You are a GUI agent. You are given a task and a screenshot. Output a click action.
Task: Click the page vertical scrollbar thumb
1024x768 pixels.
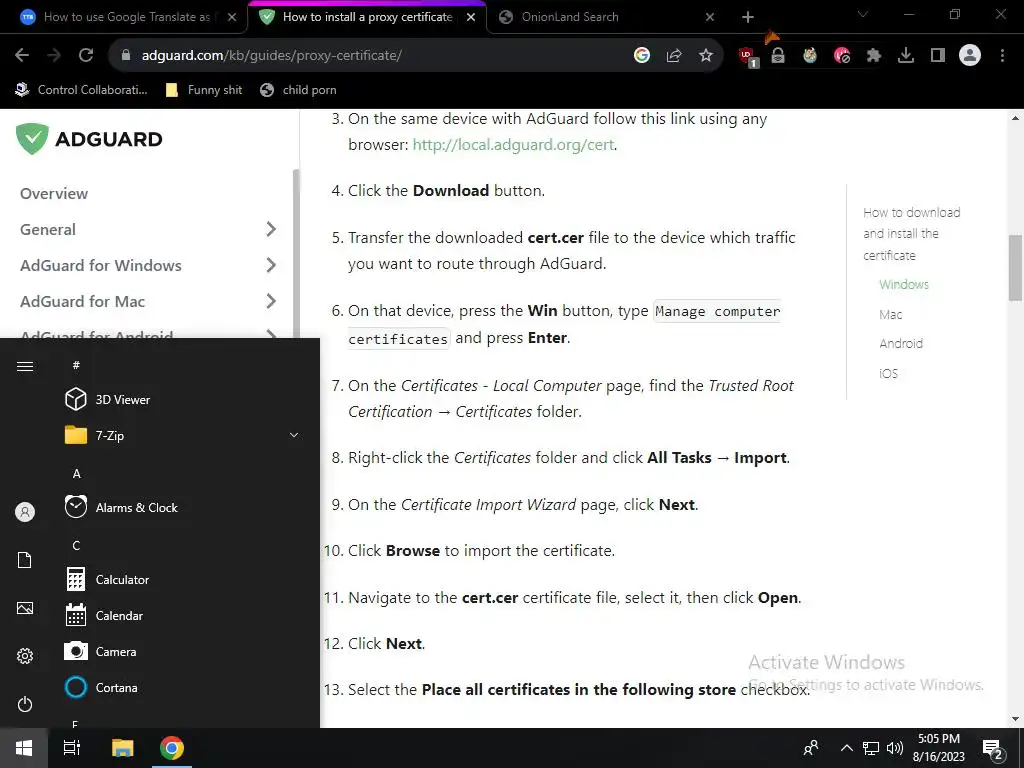click(1016, 267)
